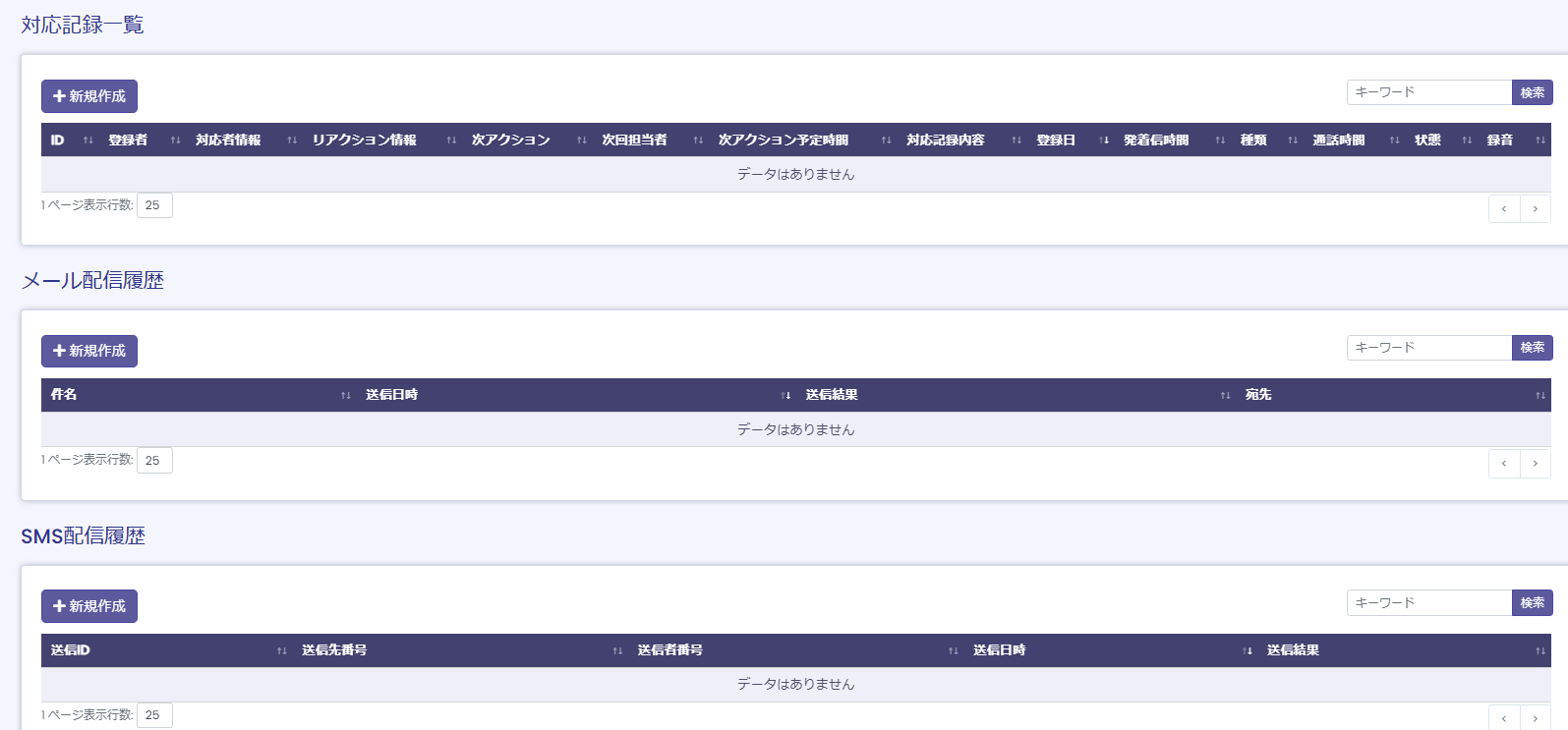
Task: Open rows-per-page box in 対応記録一覧
Action: point(154,205)
